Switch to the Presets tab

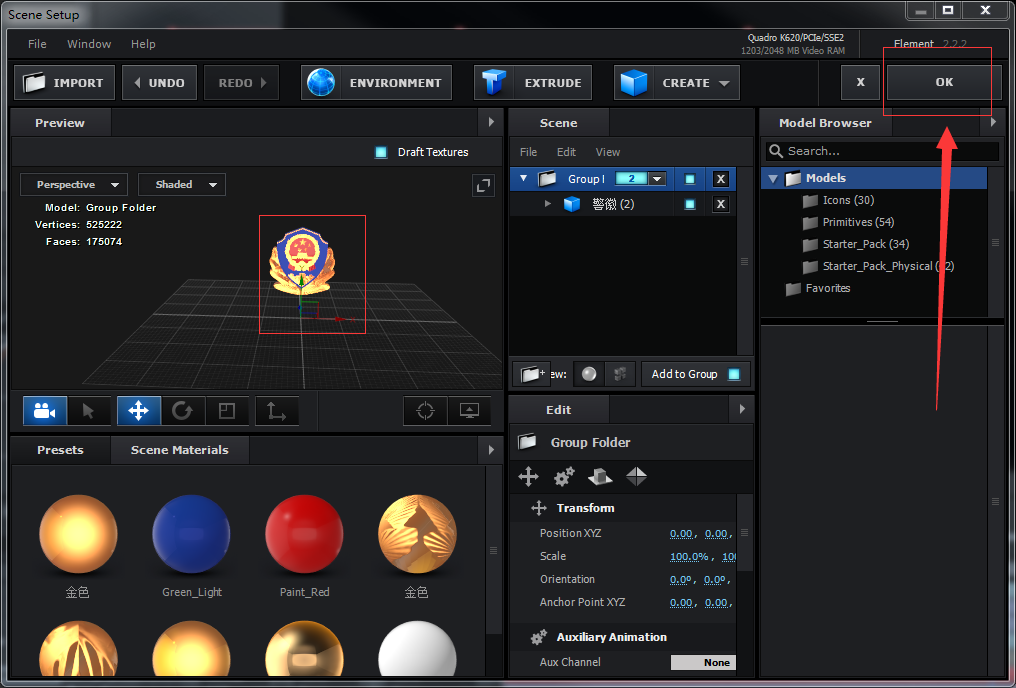coord(60,450)
